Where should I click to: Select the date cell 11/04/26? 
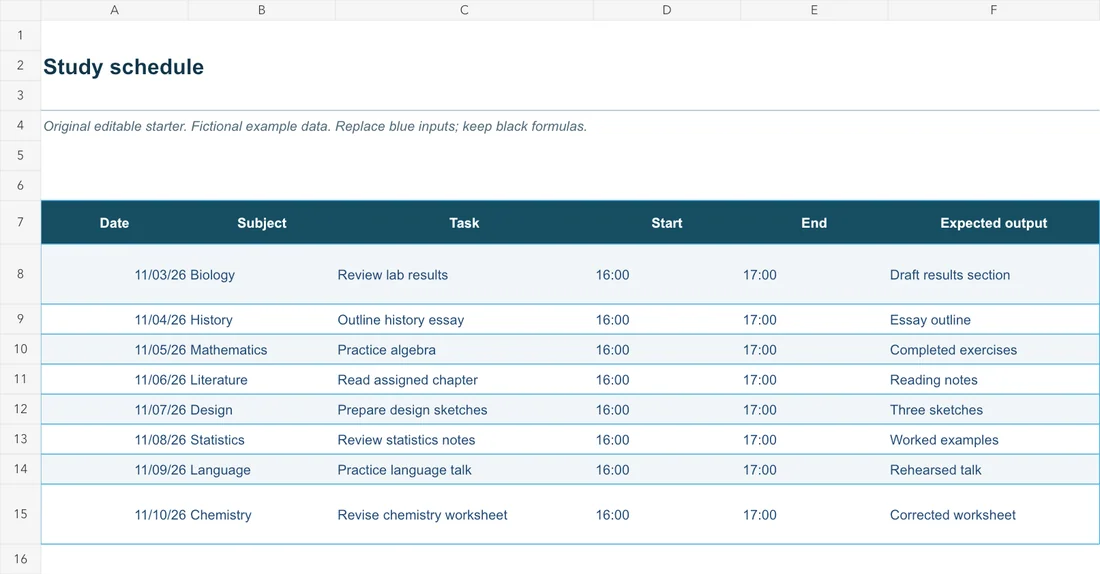114,320
